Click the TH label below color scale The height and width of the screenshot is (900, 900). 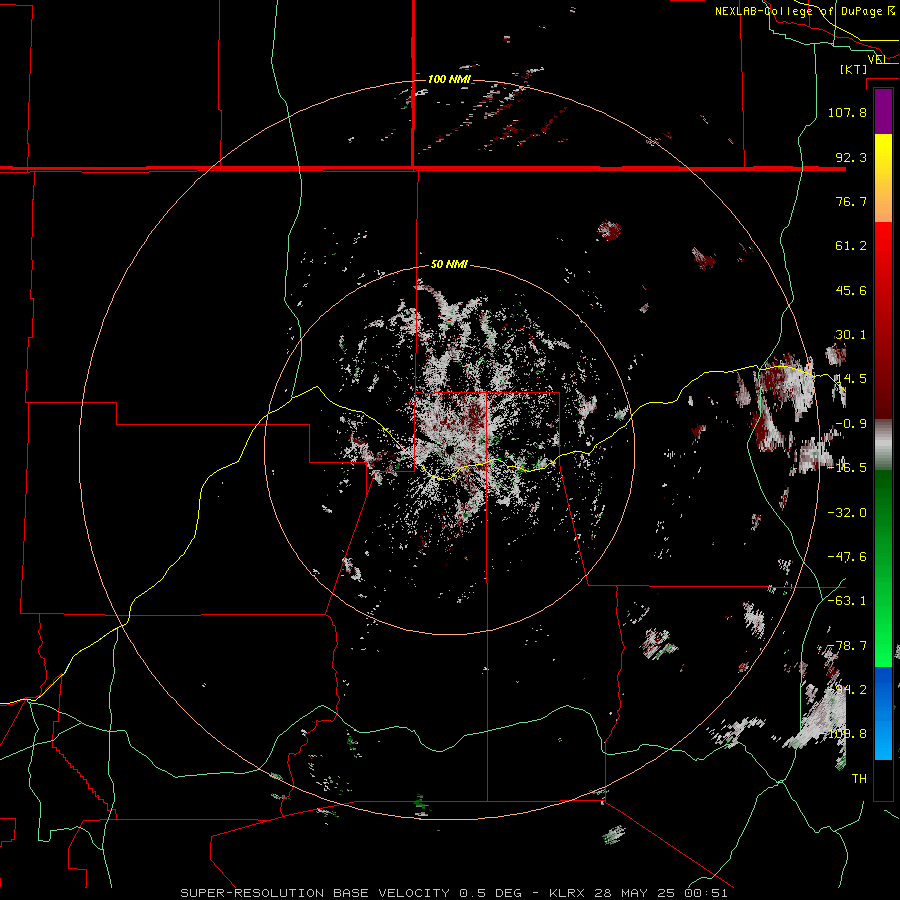(x=859, y=778)
